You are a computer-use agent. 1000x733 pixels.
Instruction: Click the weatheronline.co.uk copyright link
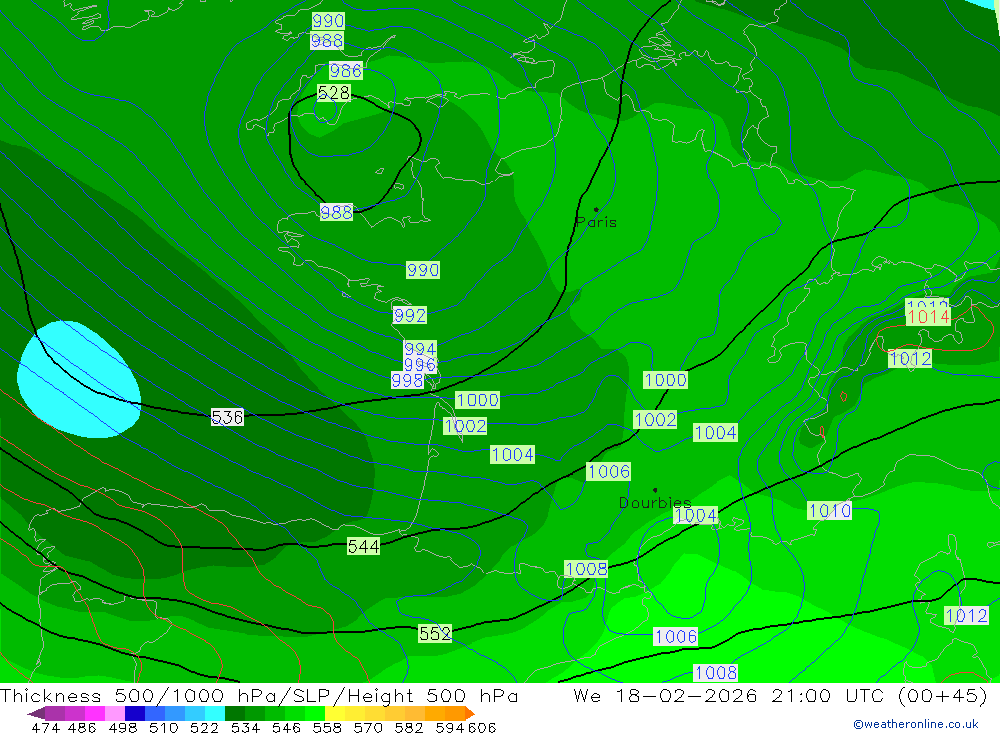[916, 724]
